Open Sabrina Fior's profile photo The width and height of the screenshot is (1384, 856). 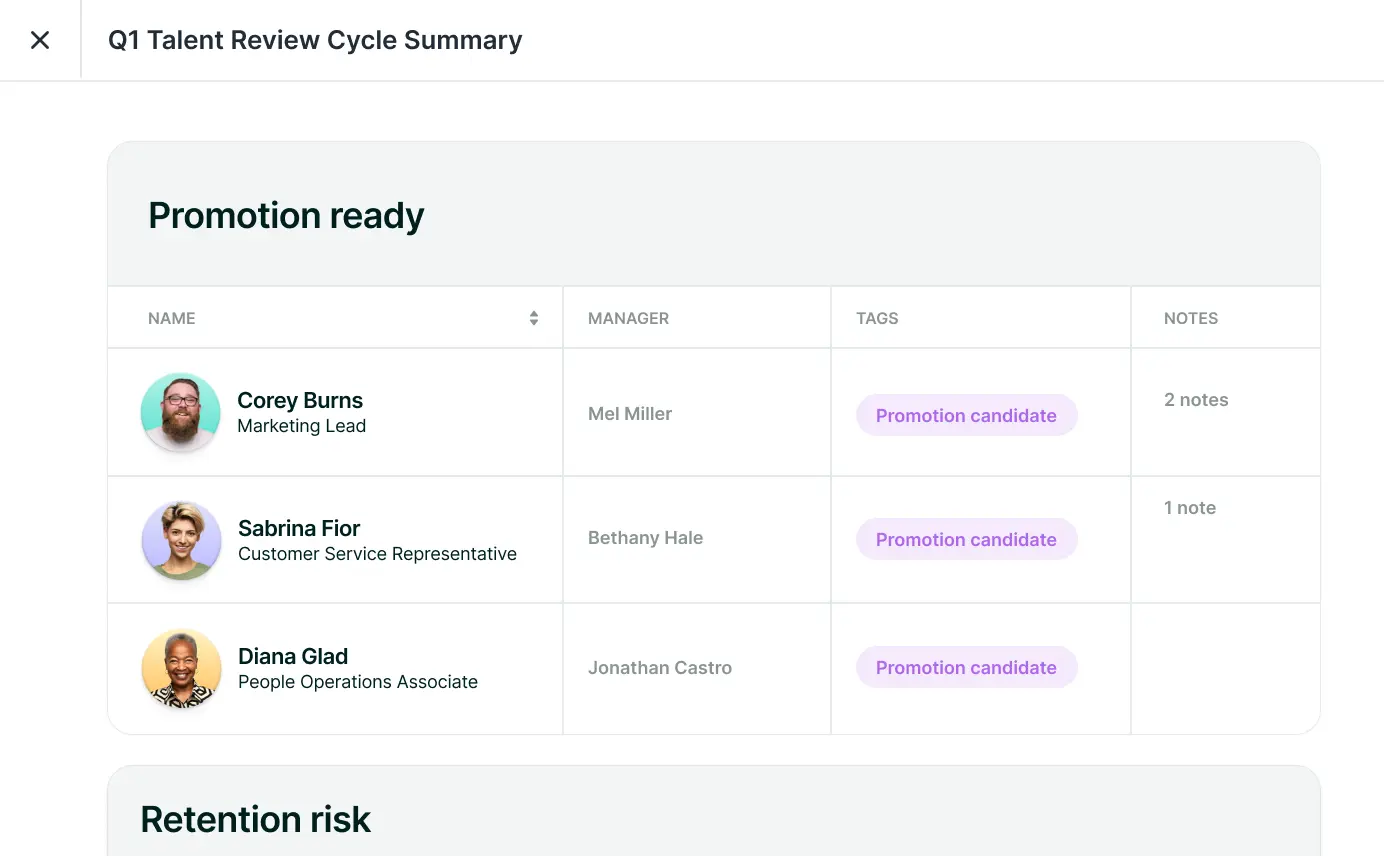click(x=181, y=540)
